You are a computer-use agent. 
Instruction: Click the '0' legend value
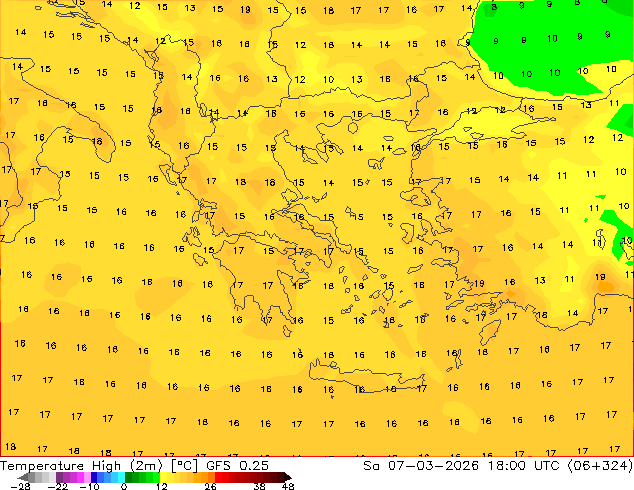[124, 486]
